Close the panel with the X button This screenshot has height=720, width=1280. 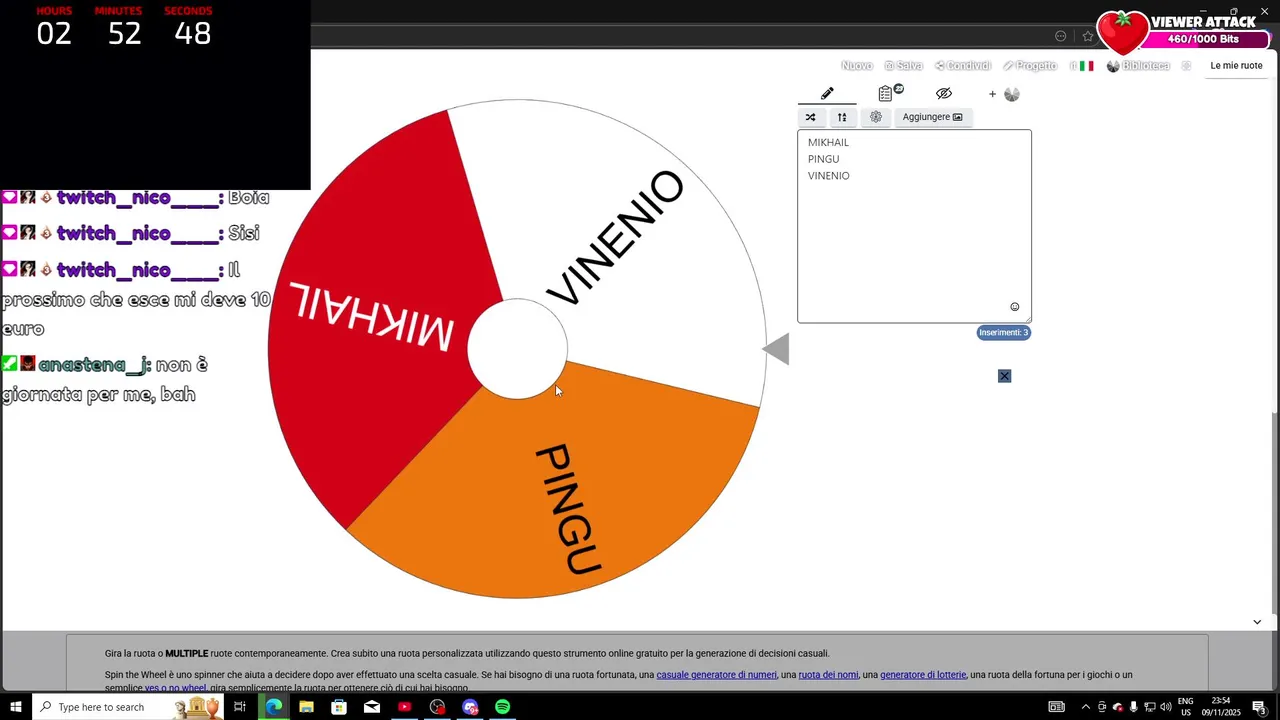(1005, 376)
